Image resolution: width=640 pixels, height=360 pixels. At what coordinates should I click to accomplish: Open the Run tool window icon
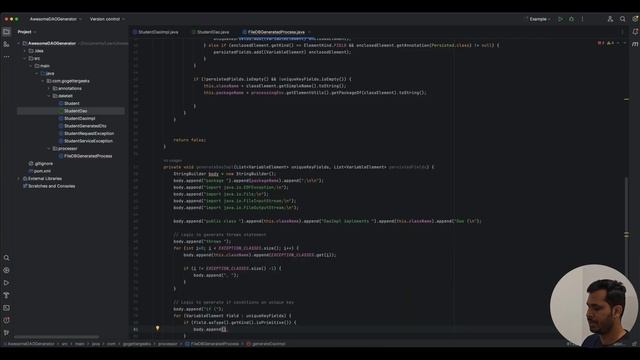tap(7, 283)
